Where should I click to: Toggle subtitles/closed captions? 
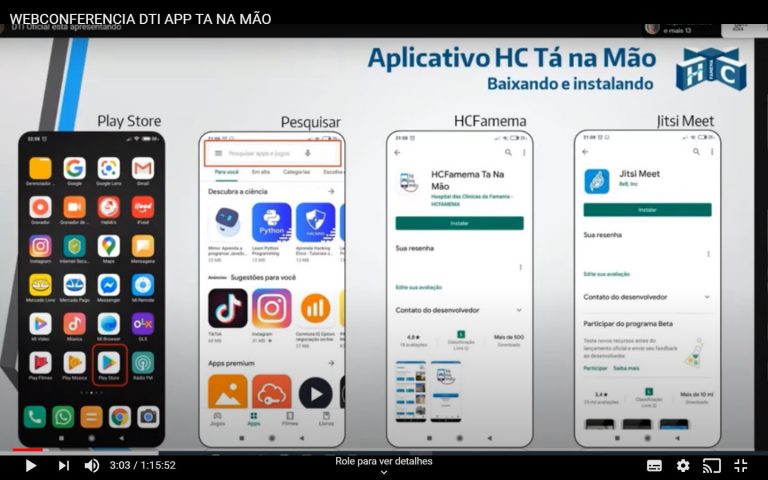tap(654, 465)
